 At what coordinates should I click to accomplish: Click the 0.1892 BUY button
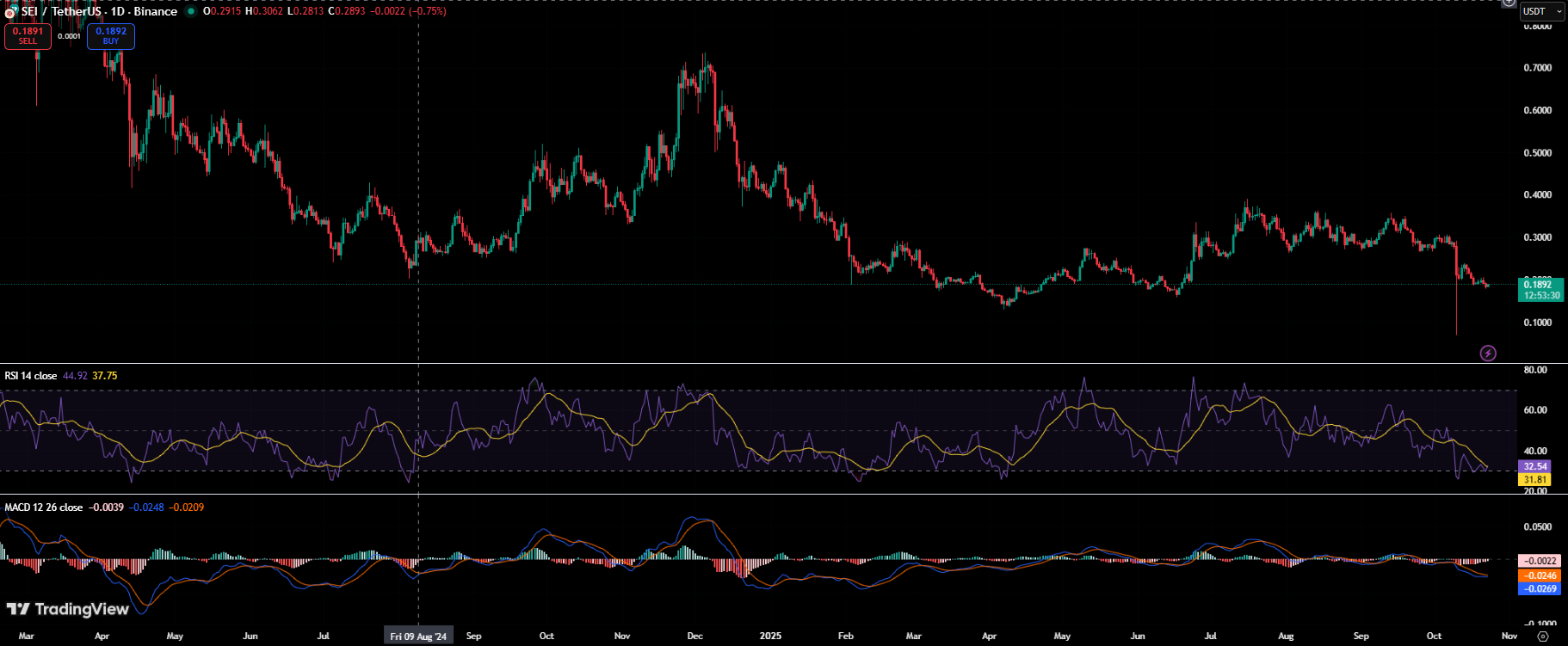(111, 36)
